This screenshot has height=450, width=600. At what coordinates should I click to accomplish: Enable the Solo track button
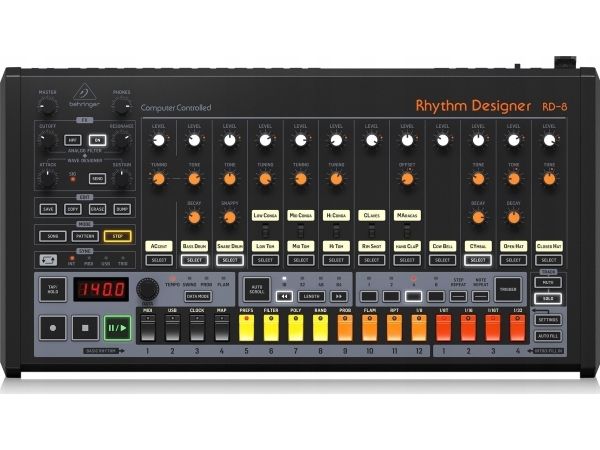(547, 298)
